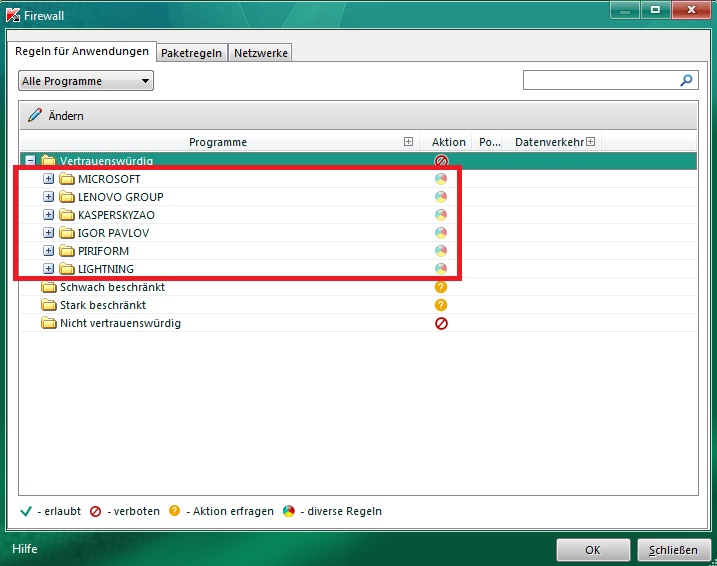Click diverse rules icon in LIGHTNING row
The height and width of the screenshot is (566, 717).
[441, 269]
